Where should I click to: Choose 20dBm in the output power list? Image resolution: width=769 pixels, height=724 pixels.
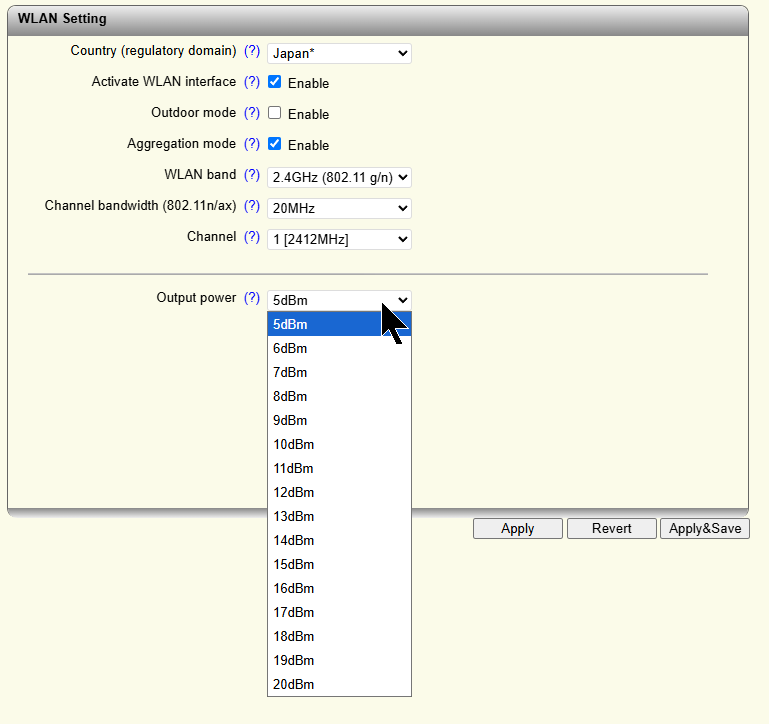[x=294, y=684]
